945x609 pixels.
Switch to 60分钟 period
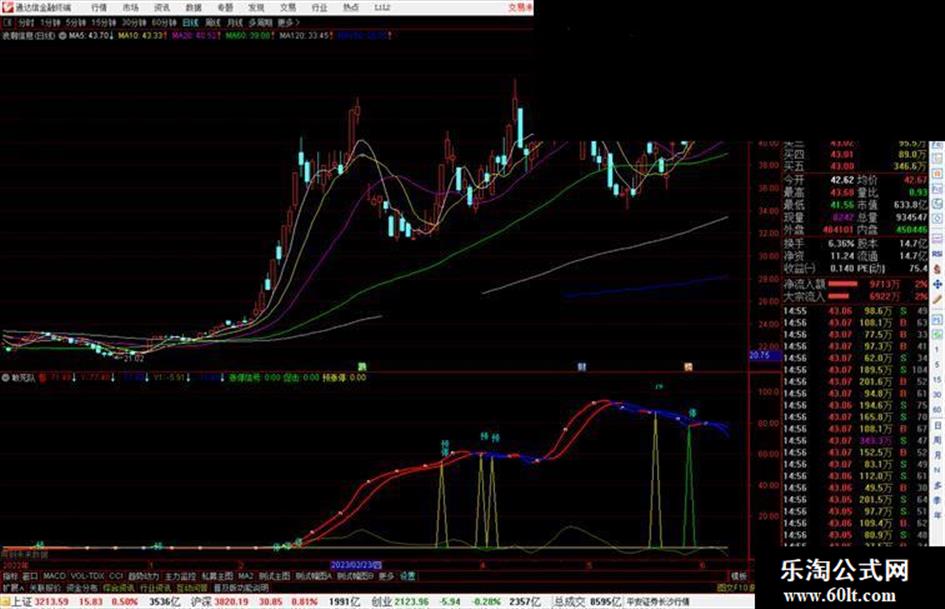point(164,22)
